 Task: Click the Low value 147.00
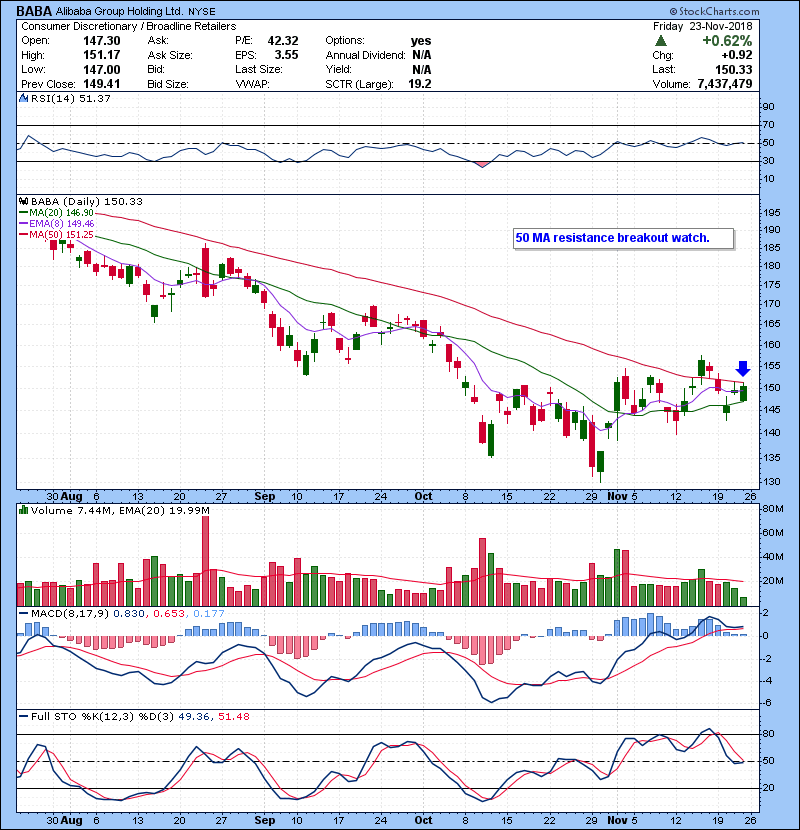click(x=102, y=69)
